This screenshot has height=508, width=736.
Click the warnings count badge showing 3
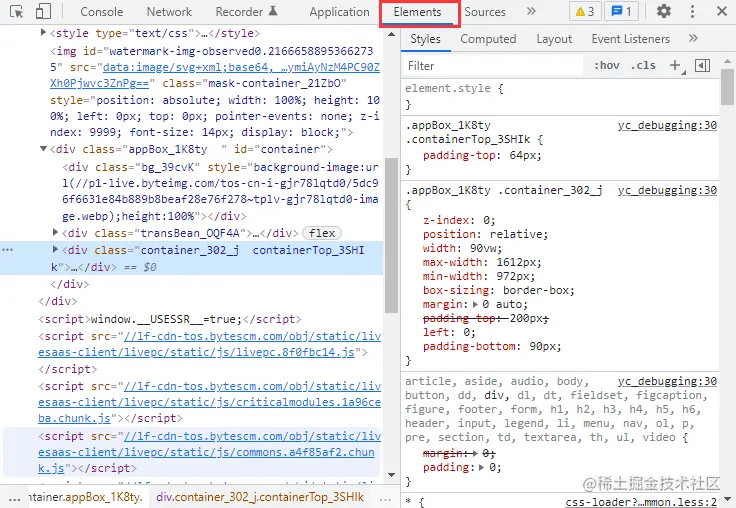[585, 11]
